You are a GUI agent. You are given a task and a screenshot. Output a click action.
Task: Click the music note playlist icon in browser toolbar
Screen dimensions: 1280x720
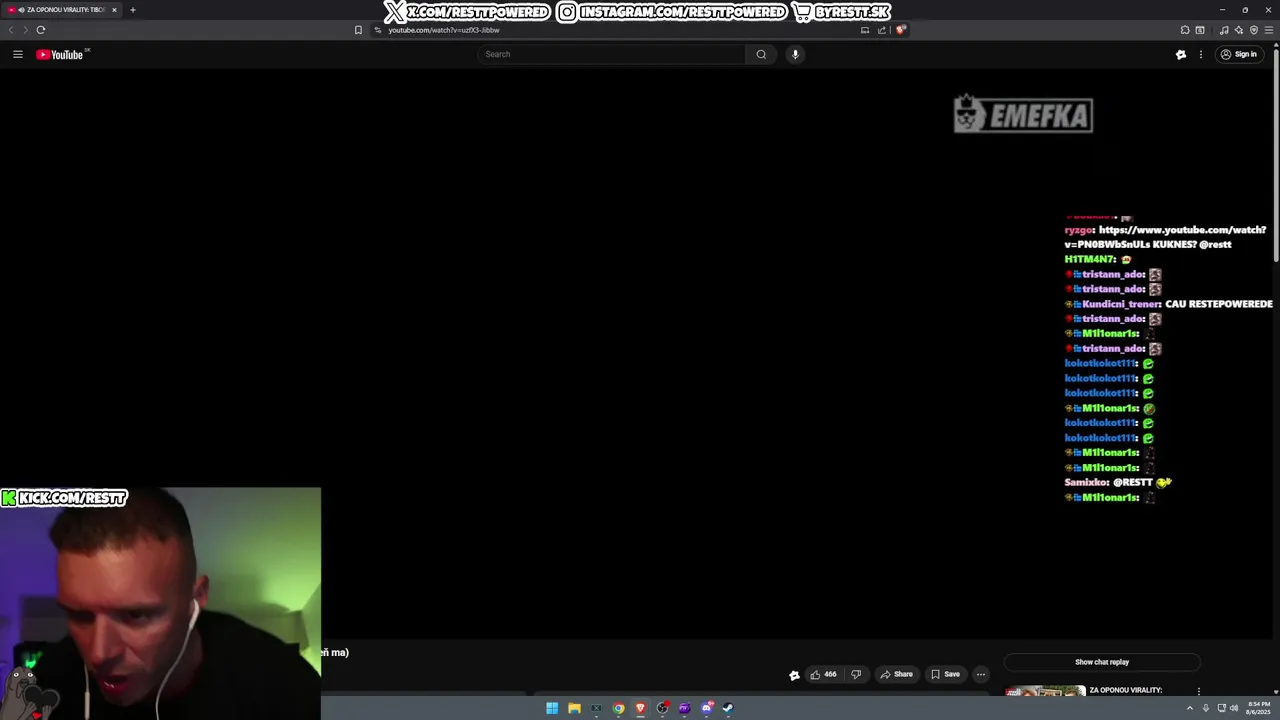click(1224, 30)
